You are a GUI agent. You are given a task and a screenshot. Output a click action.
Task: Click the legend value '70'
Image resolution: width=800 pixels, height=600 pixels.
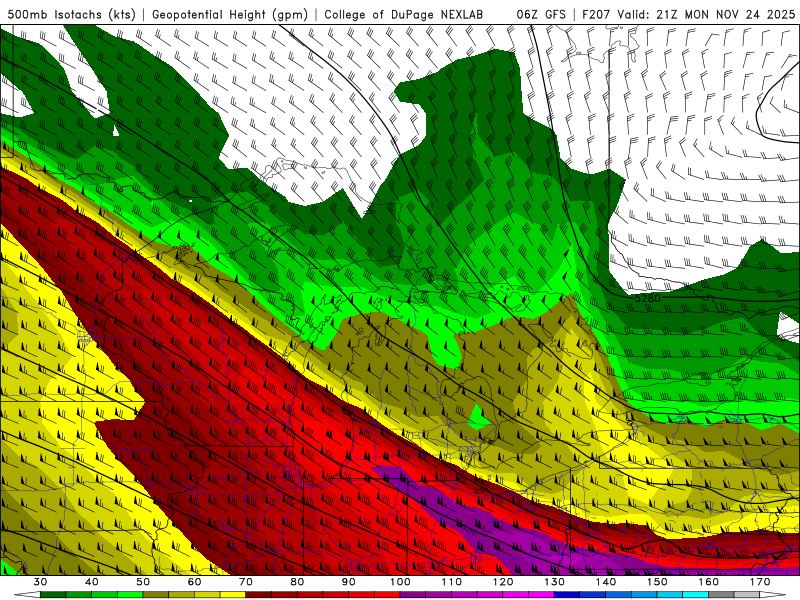(246, 582)
